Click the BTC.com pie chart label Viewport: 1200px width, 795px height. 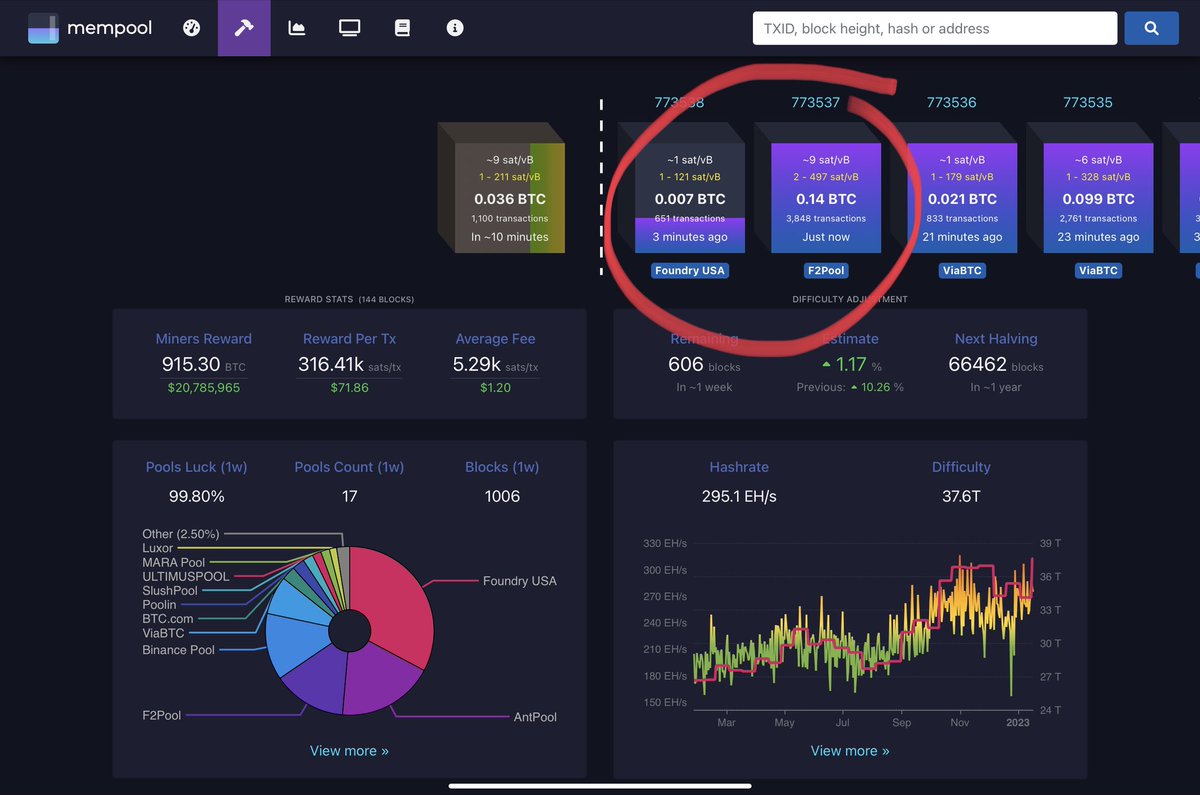point(168,619)
